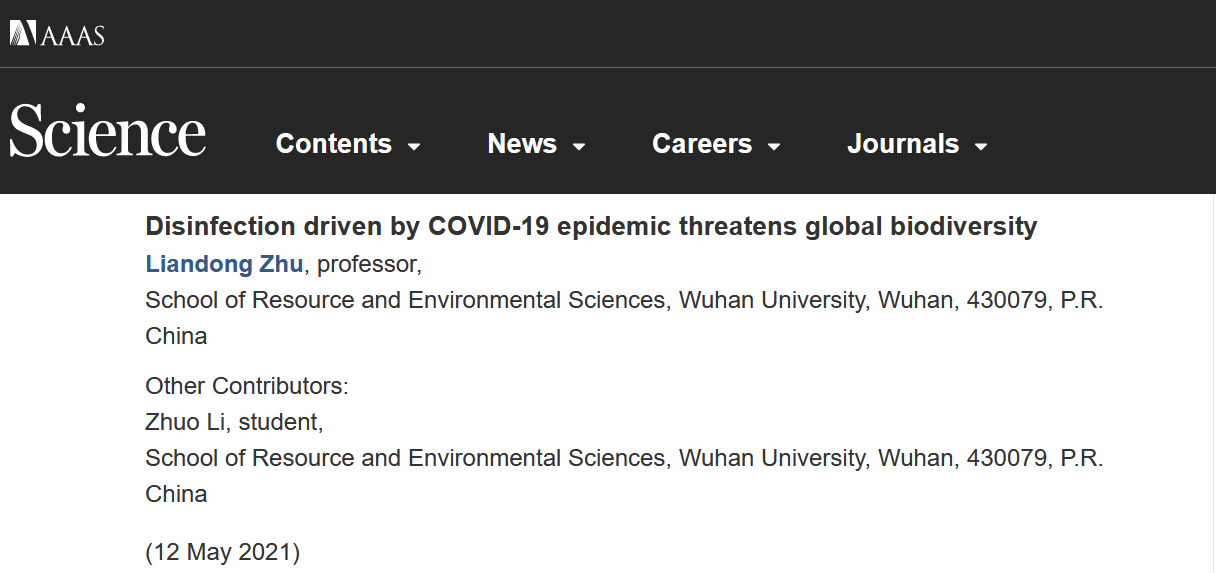This screenshot has width=1216, height=573.
Task: Open the Journals menu
Action: 903,144
